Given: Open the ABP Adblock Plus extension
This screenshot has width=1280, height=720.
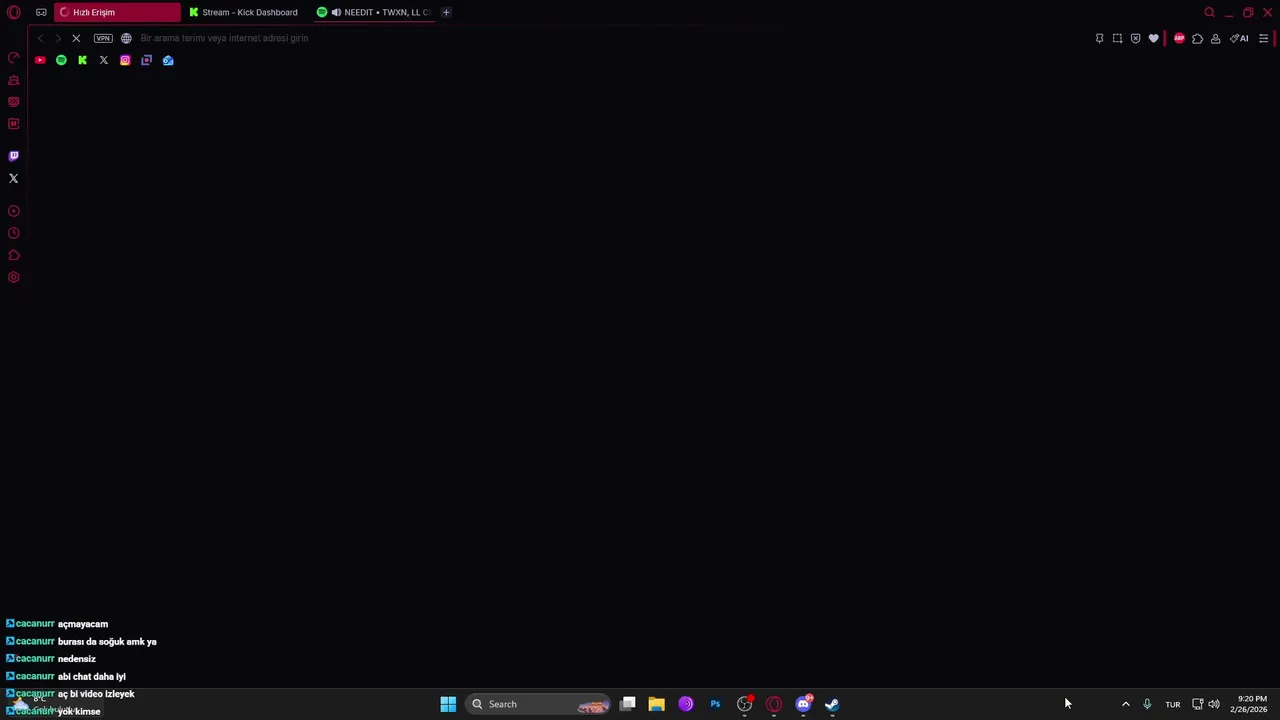Looking at the screenshot, I should pyautogui.click(x=1179, y=38).
